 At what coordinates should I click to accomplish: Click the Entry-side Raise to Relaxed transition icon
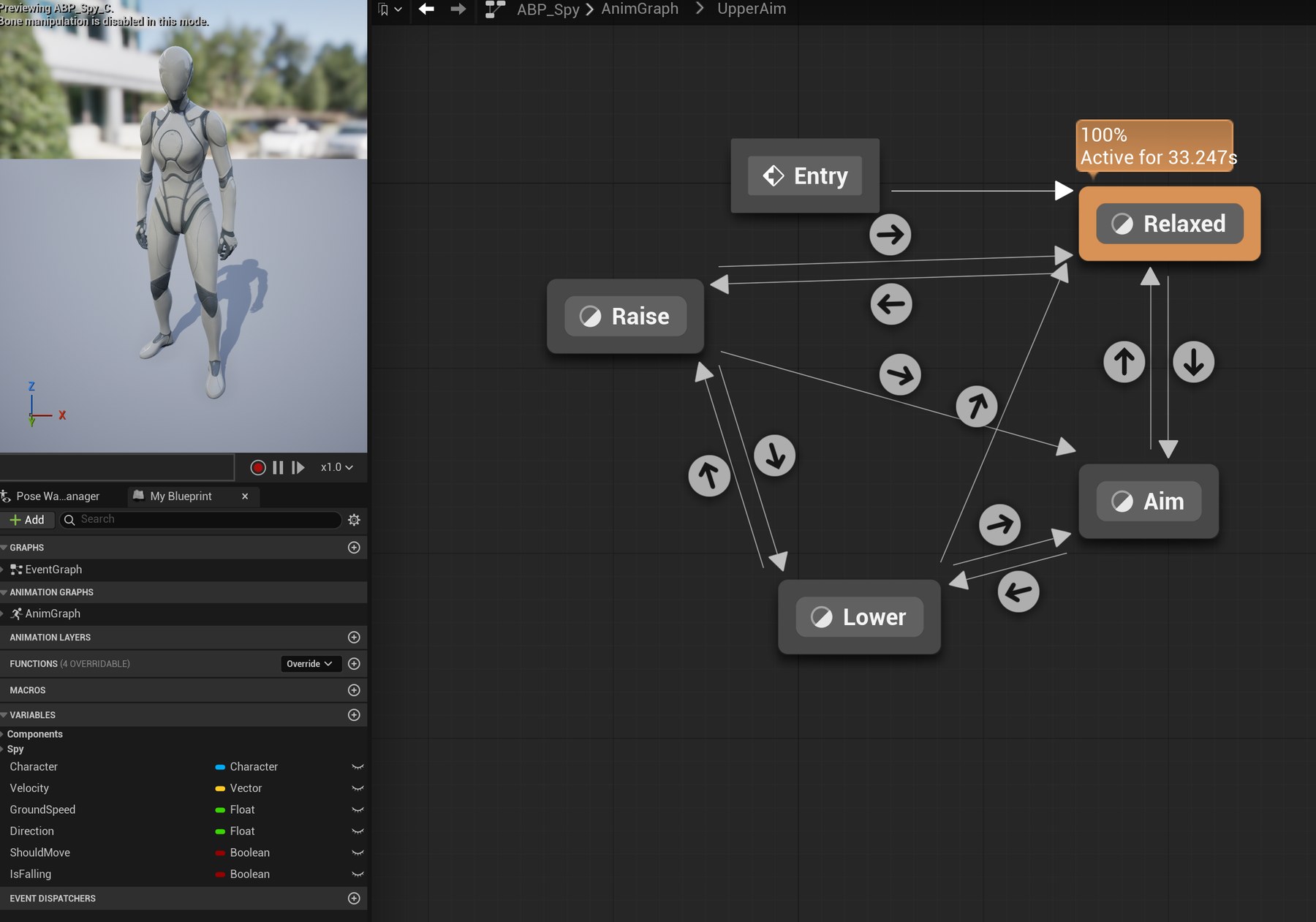(x=890, y=235)
